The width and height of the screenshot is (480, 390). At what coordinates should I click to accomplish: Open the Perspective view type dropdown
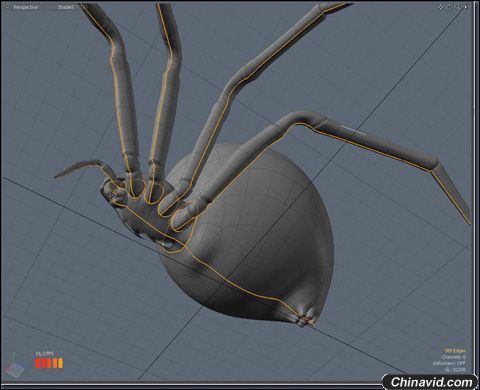pyautogui.click(x=26, y=7)
